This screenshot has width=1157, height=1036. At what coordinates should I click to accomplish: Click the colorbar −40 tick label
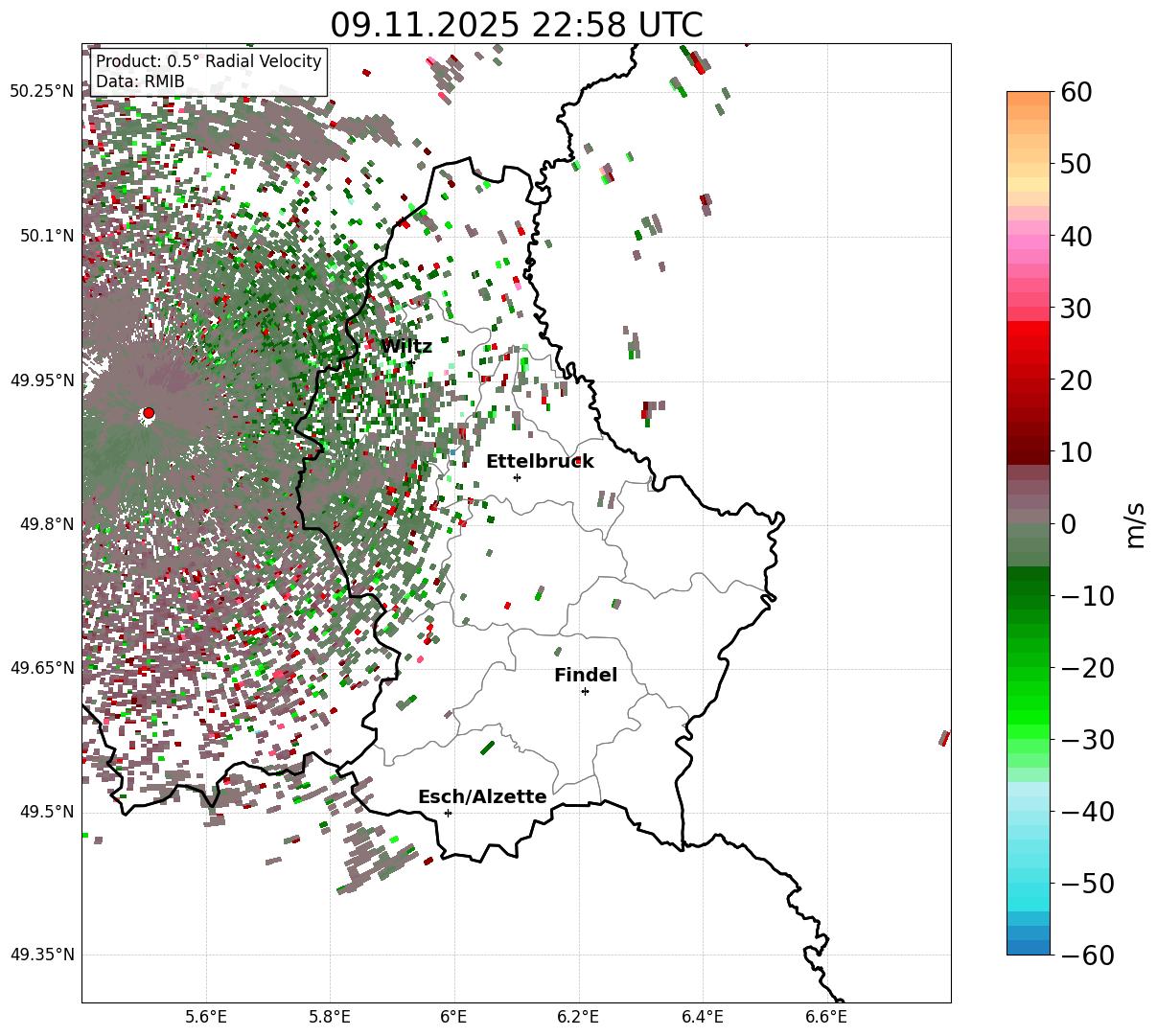1087,812
